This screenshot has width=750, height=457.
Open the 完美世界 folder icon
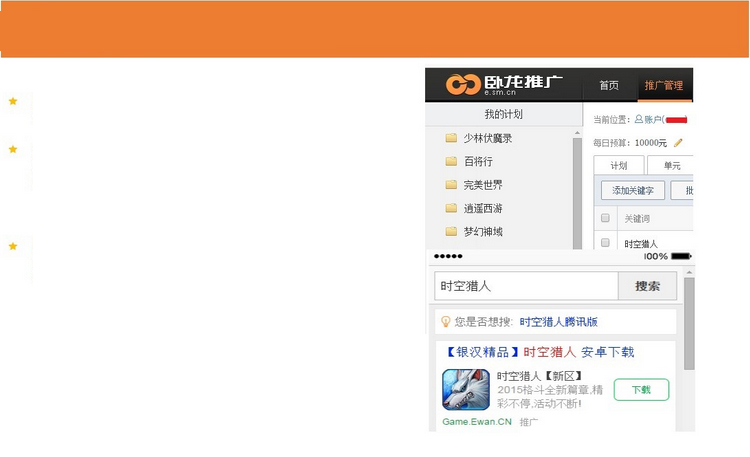pos(451,185)
